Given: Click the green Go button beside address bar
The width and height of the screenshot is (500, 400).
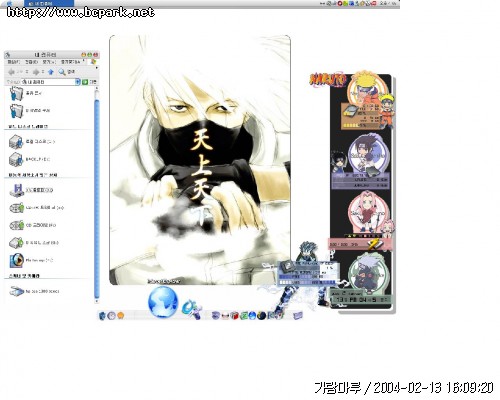Looking at the screenshot, I should click(85, 82).
